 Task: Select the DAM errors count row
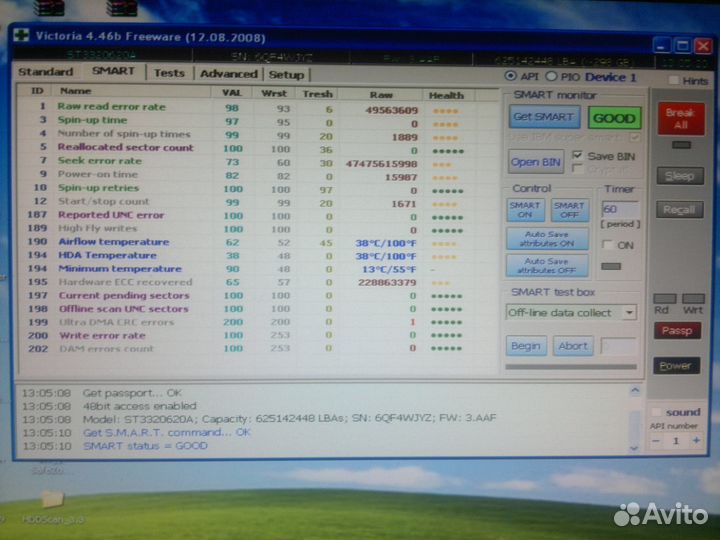257,349
